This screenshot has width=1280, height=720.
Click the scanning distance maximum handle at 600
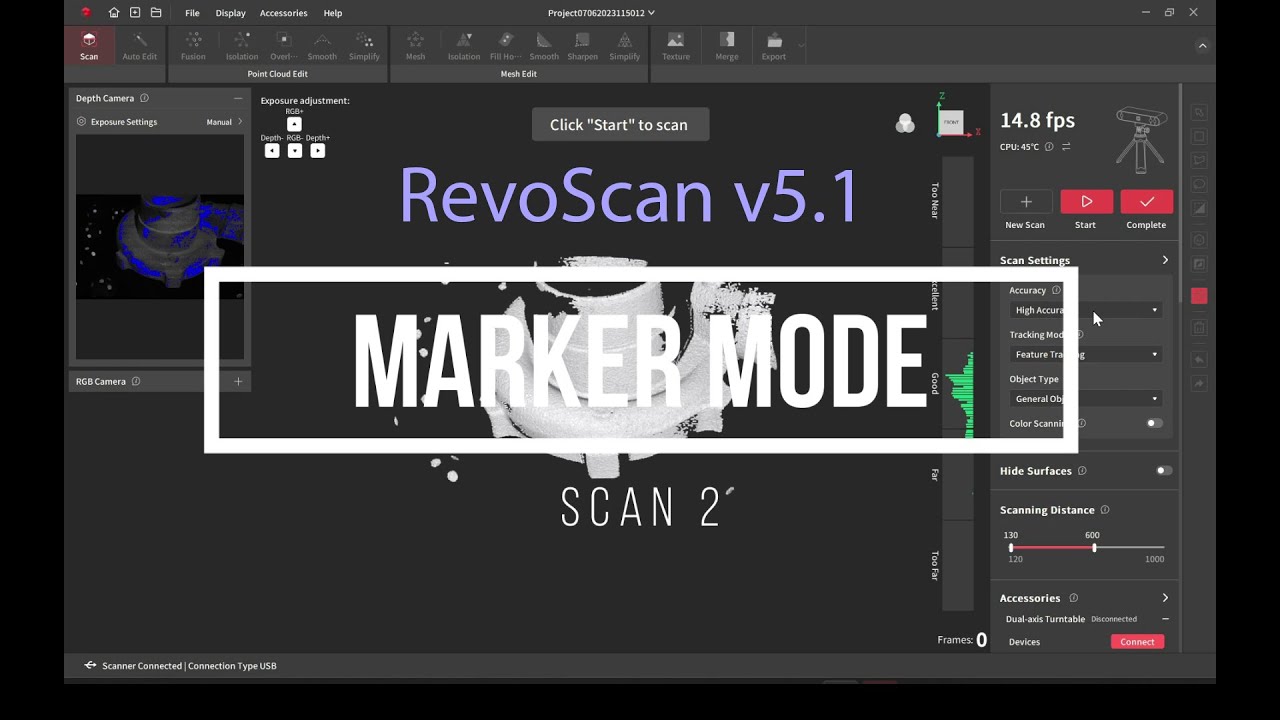click(1094, 548)
